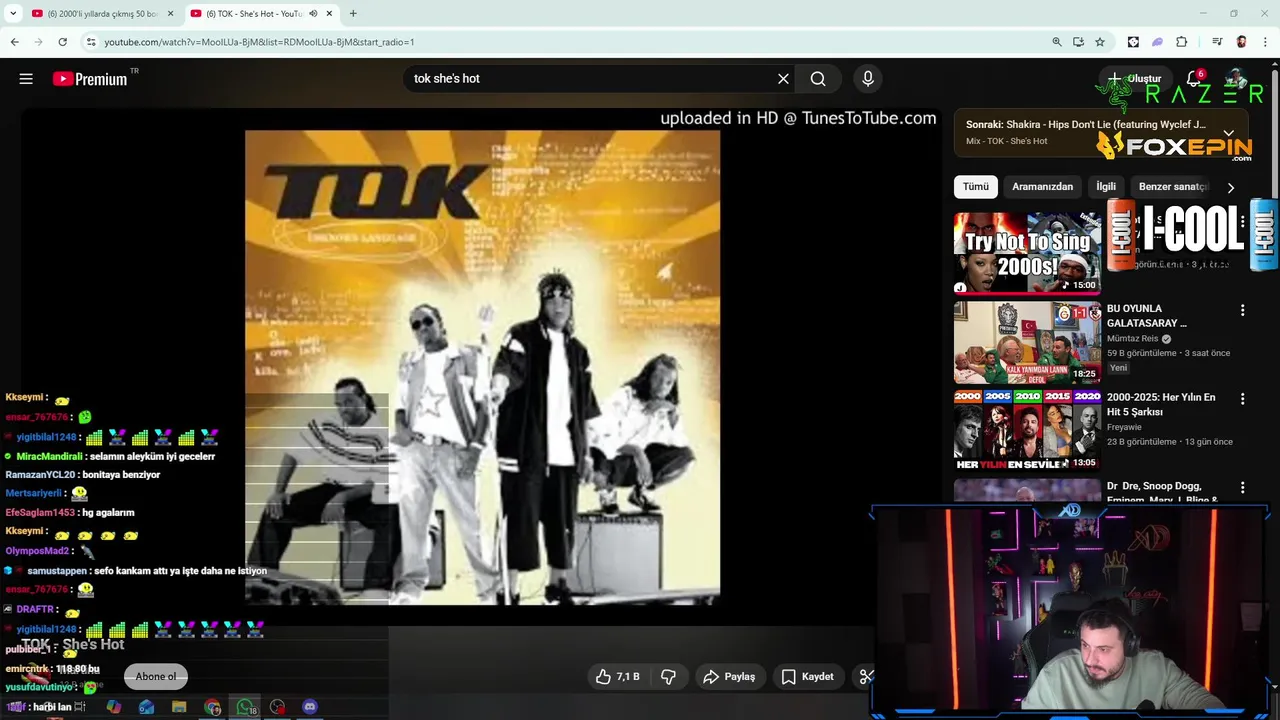Open Try Not To Sing 2000s thumbnail
Viewport: 1280px width, 720px height.
(1027, 253)
